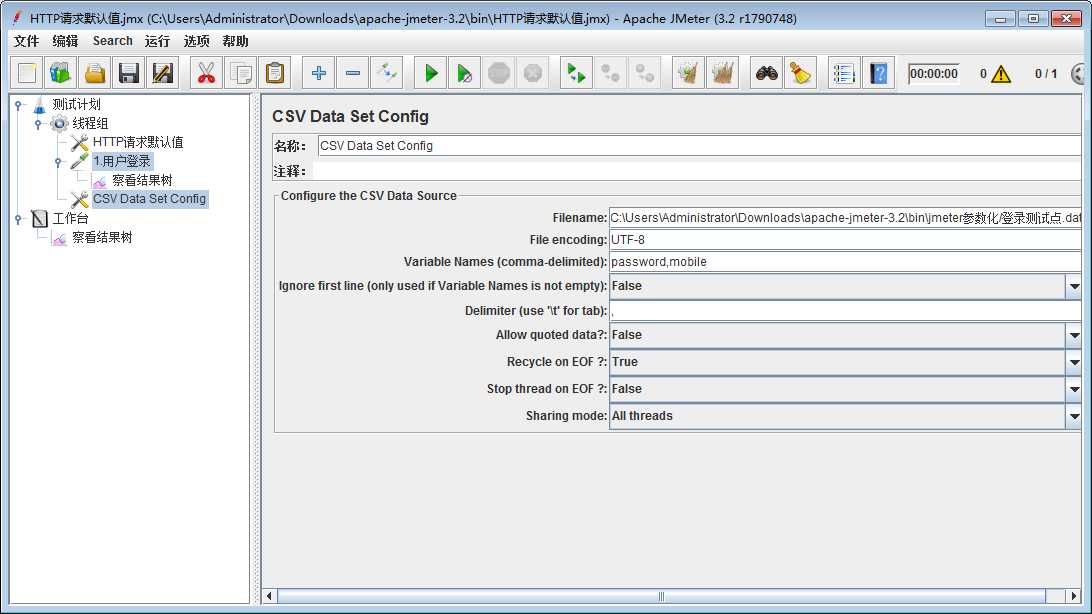1092x614 pixels.
Task: Click the Remote shutdown all icon
Action: pos(644,73)
